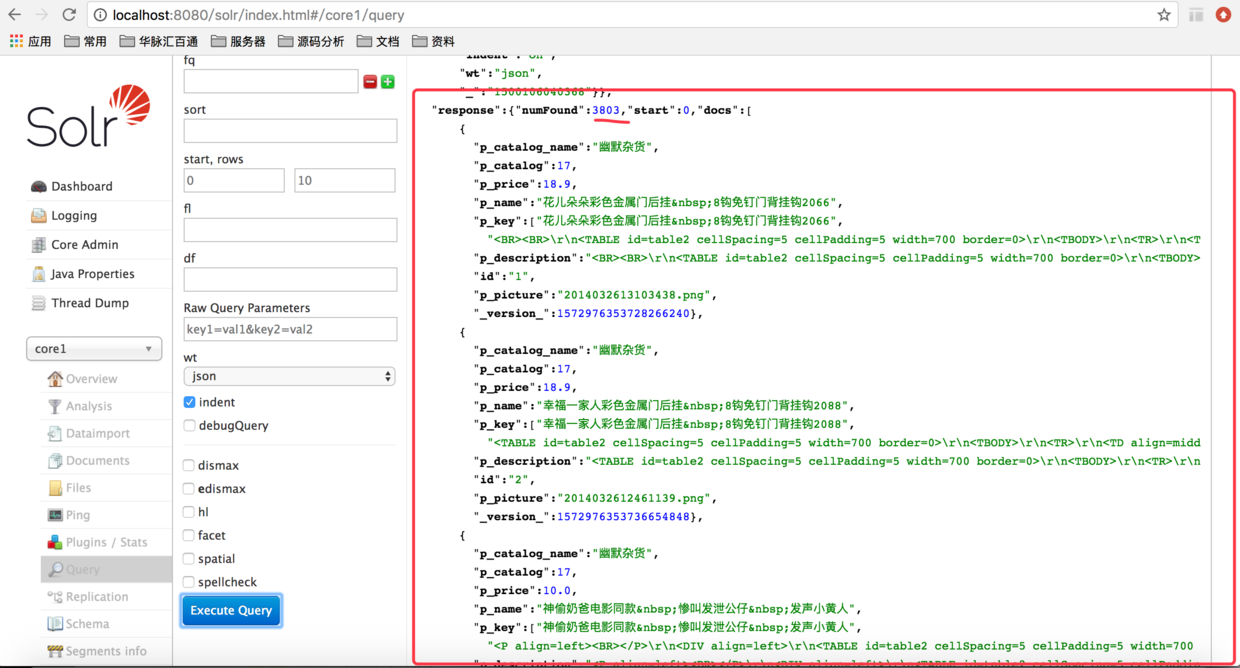Open the 应用 apps shortcut label
Viewport: 1240px width, 668px height.
[39, 41]
